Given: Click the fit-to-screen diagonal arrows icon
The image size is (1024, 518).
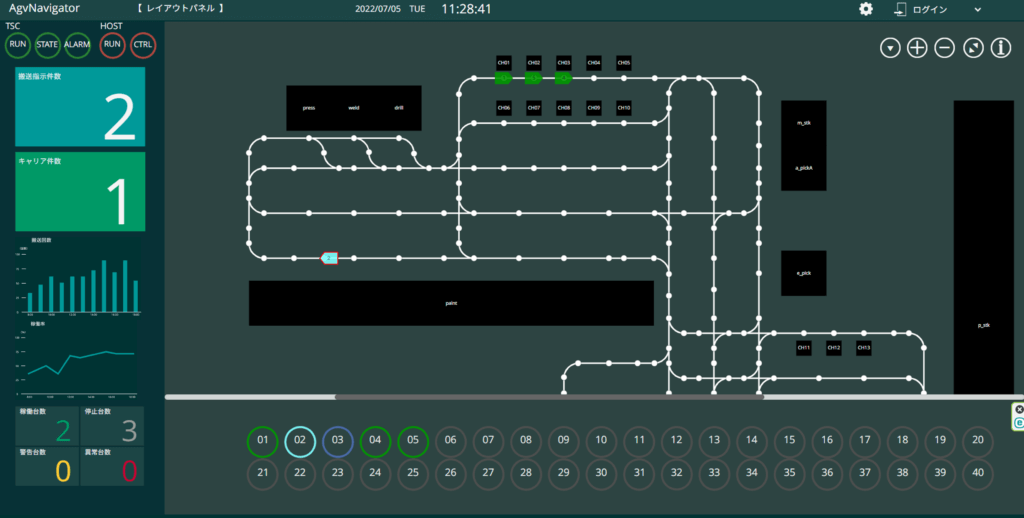Looking at the screenshot, I should click(x=973, y=48).
